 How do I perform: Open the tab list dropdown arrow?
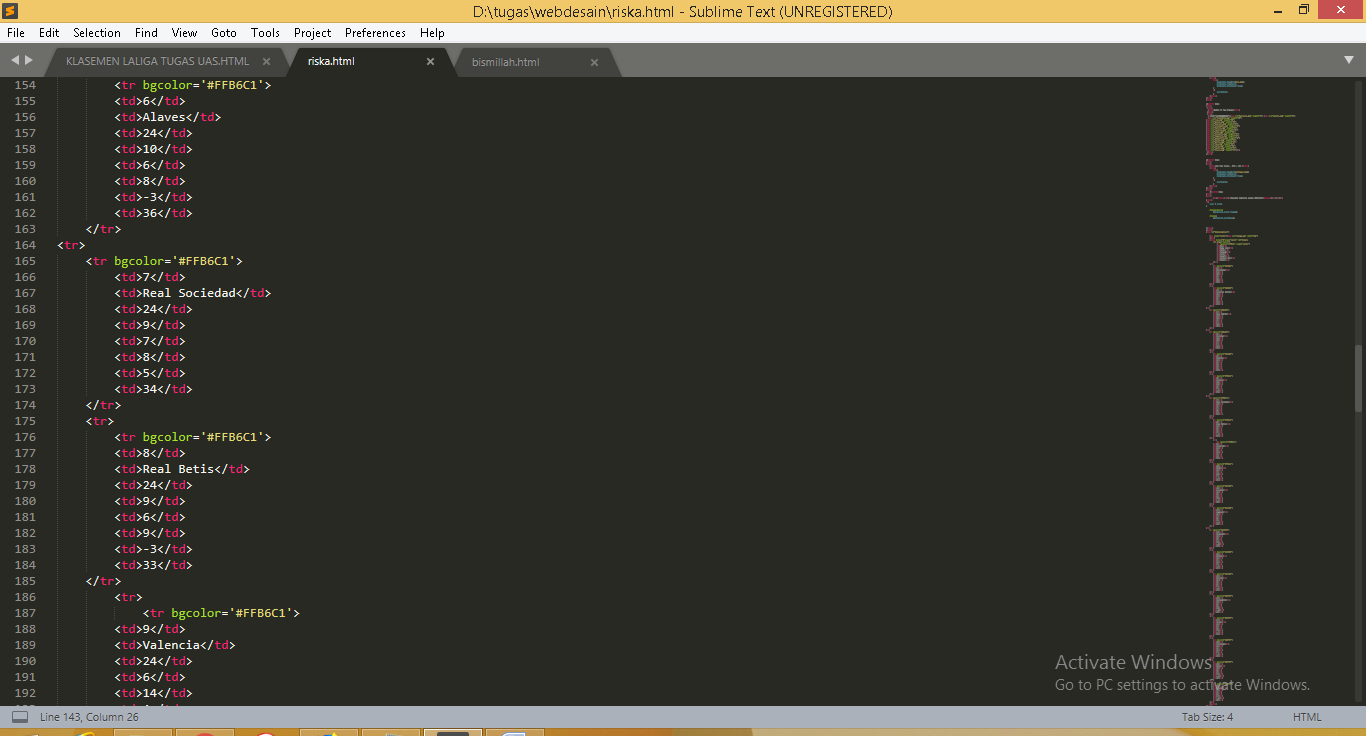(1349, 61)
